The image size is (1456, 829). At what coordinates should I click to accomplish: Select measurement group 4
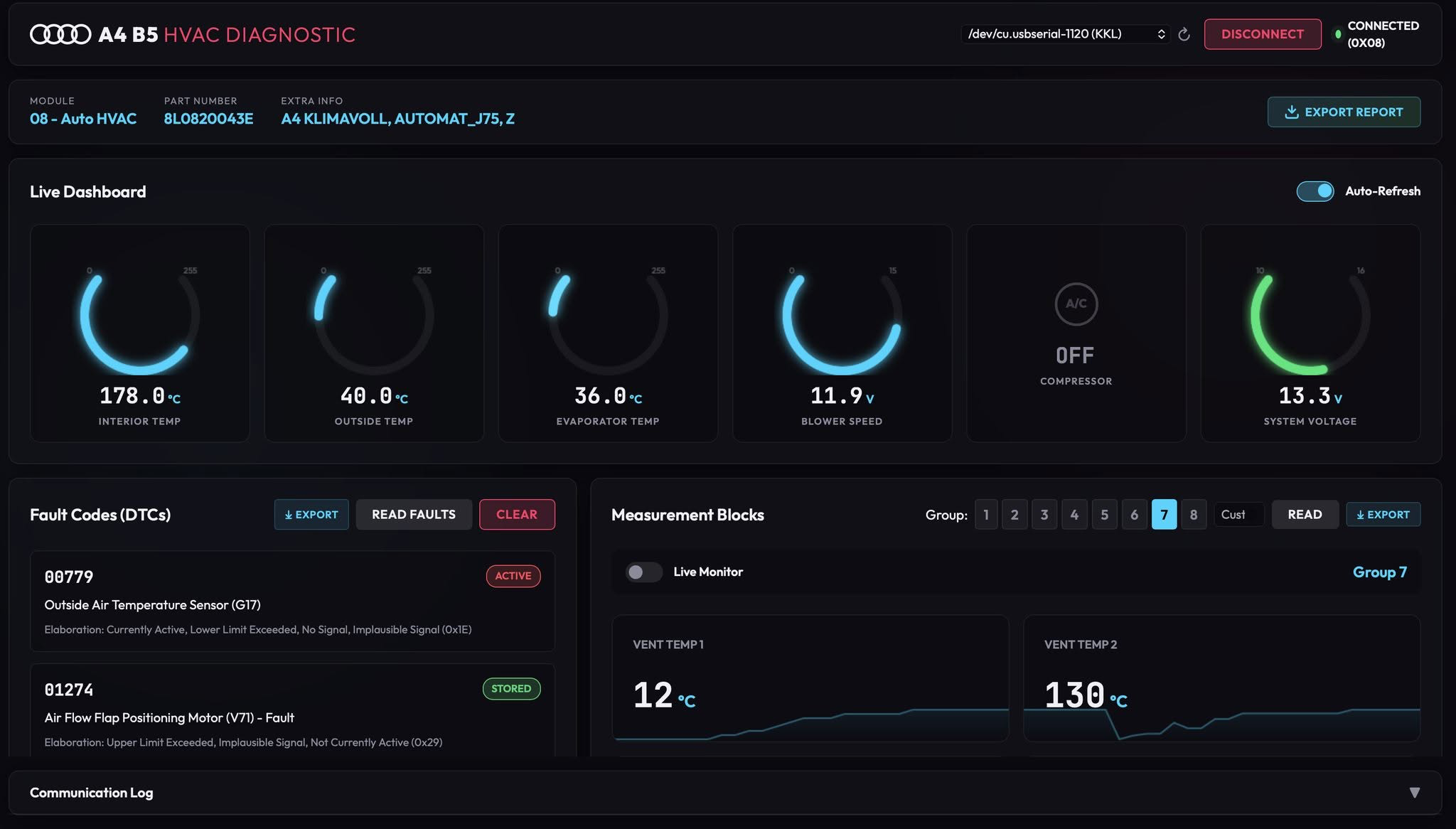pos(1074,515)
